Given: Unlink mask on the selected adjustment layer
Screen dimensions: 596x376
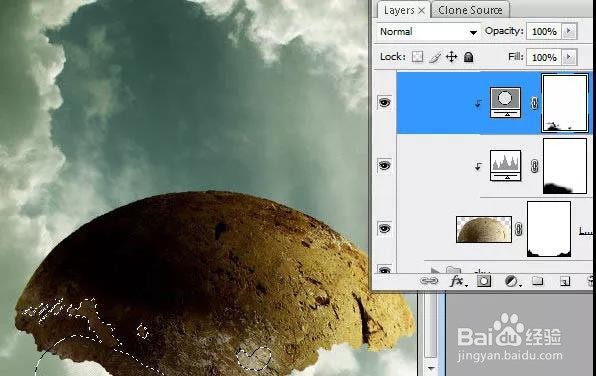Looking at the screenshot, I should (534, 103).
